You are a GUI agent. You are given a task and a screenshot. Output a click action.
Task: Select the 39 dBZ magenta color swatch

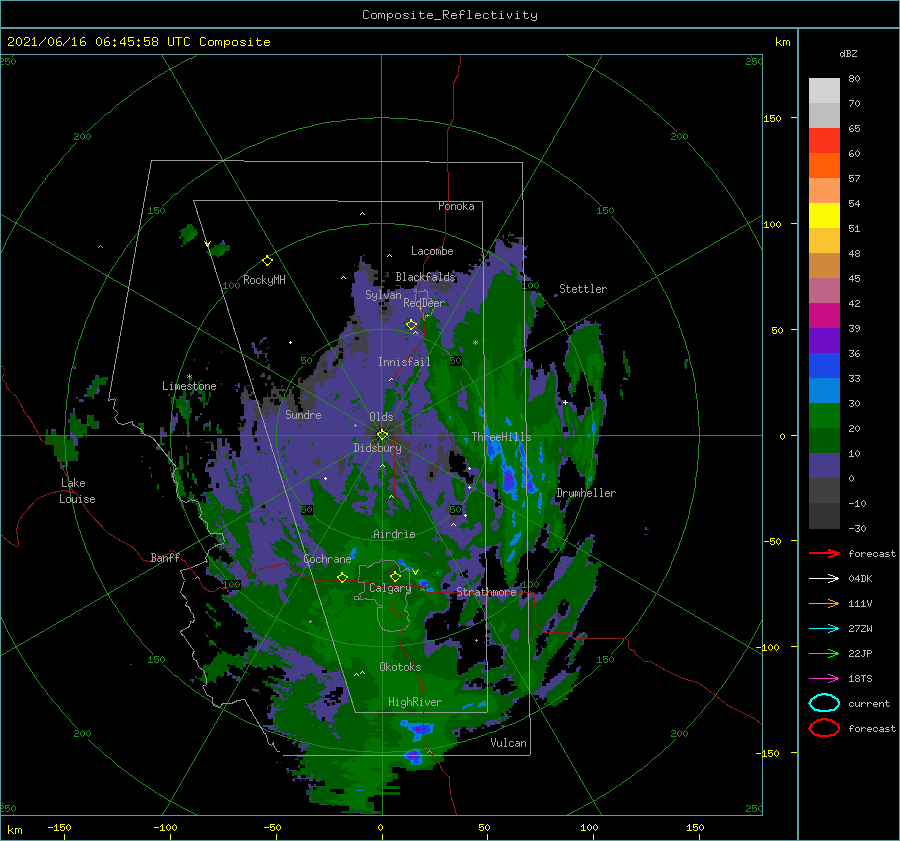[x=824, y=316]
